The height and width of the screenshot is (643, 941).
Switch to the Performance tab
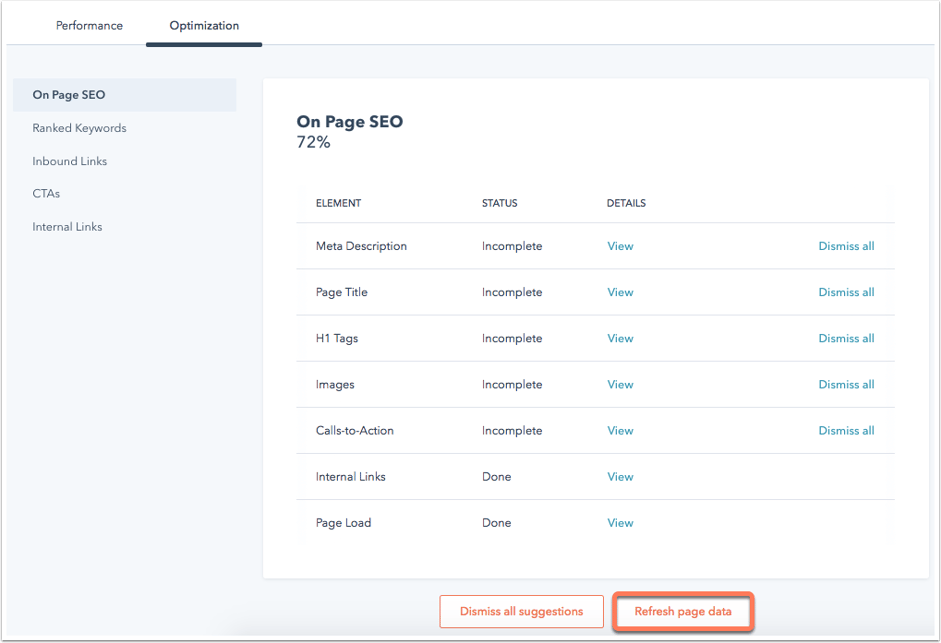[89, 25]
